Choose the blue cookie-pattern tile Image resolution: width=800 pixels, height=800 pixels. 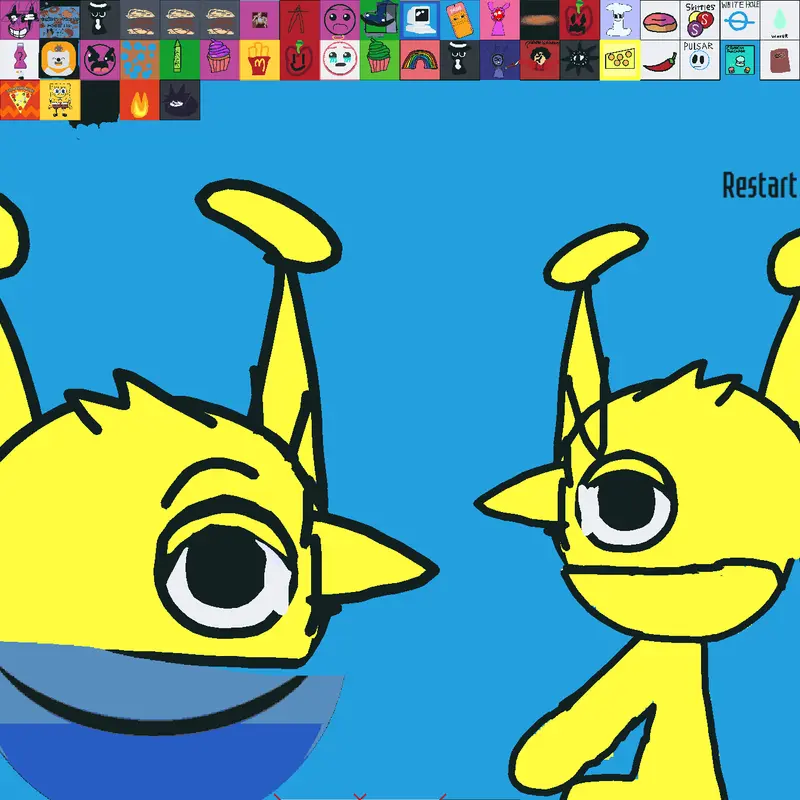click(60, 20)
